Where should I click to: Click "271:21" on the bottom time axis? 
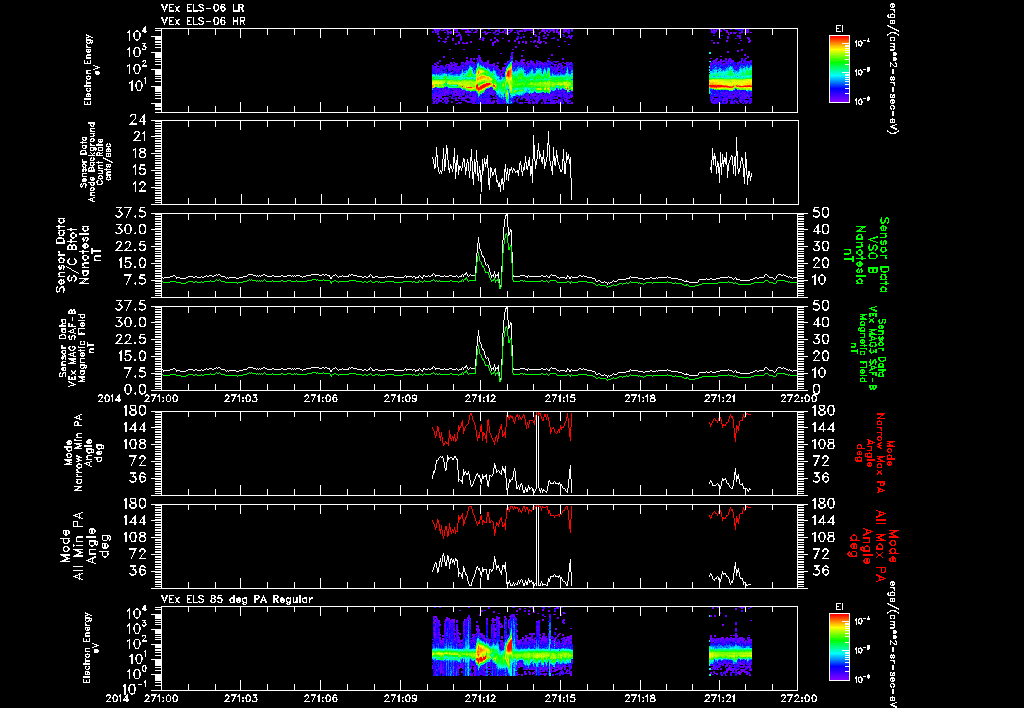[x=718, y=698]
